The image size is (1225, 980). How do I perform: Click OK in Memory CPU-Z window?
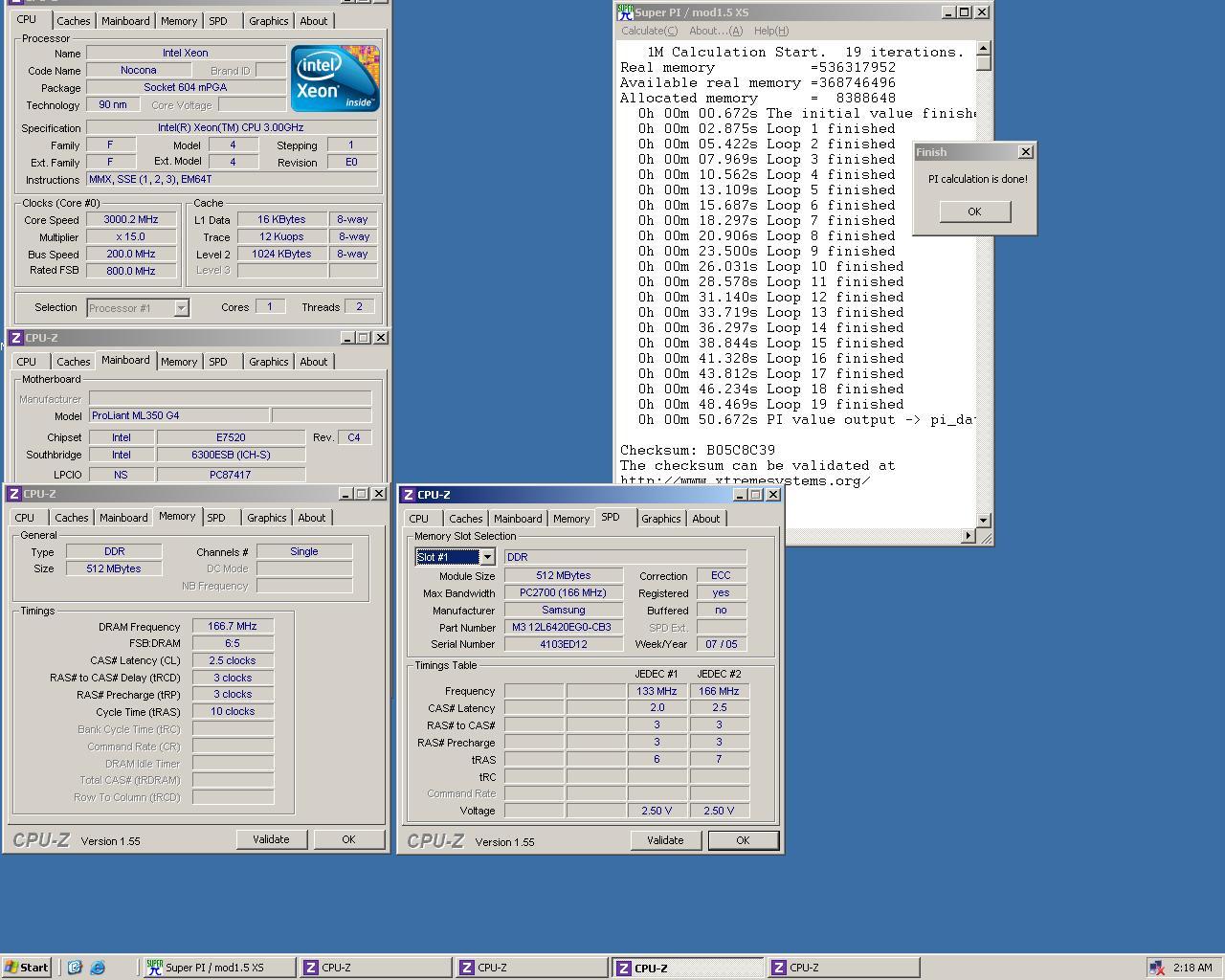pyautogui.click(x=348, y=839)
